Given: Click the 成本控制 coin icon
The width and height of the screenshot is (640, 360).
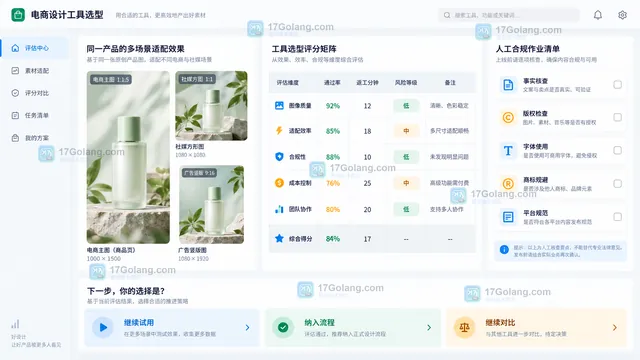Looking at the screenshot, I should click(279, 182).
